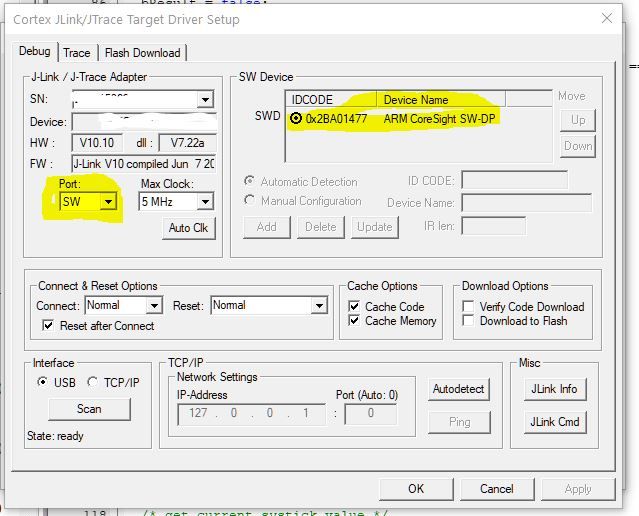The image size is (639, 516).
Task: Enable Download to Flash checkbox
Action: click(x=468, y=320)
